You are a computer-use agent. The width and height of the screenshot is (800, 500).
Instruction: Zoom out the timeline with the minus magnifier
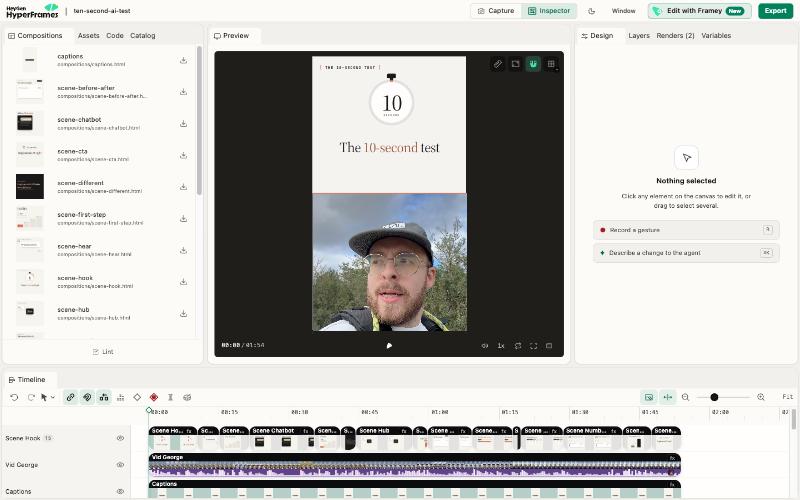pyautogui.click(x=686, y=397)
